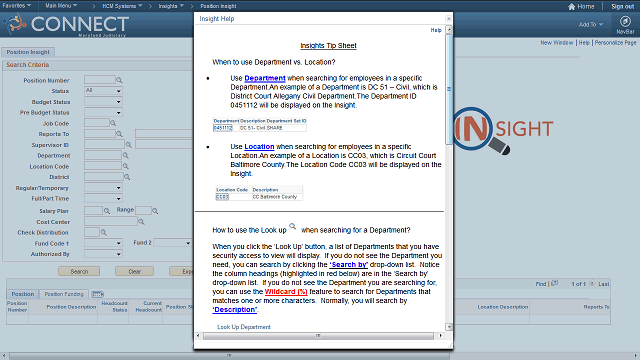640x360 pixels.
Task: Open Position Number lookup magnifier
Action: [119, 80]
